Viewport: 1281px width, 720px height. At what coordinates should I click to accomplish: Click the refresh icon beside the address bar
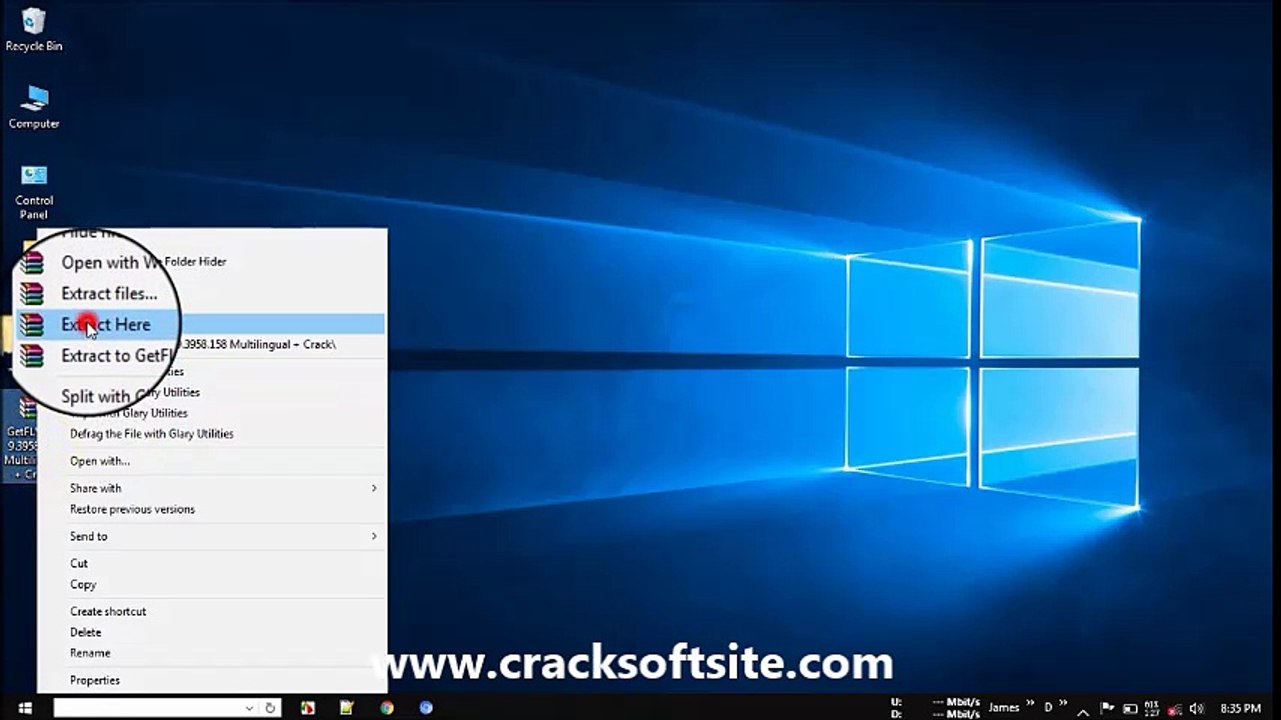(x=270, y=708)
